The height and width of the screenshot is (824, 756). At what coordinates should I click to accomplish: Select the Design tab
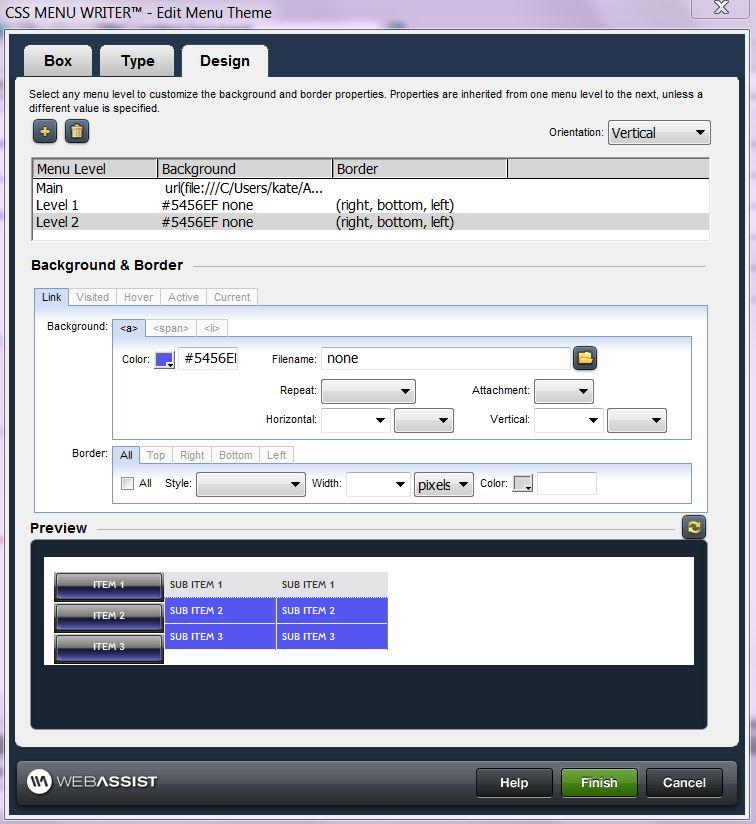pyautogui.click(x=225, y=61)
